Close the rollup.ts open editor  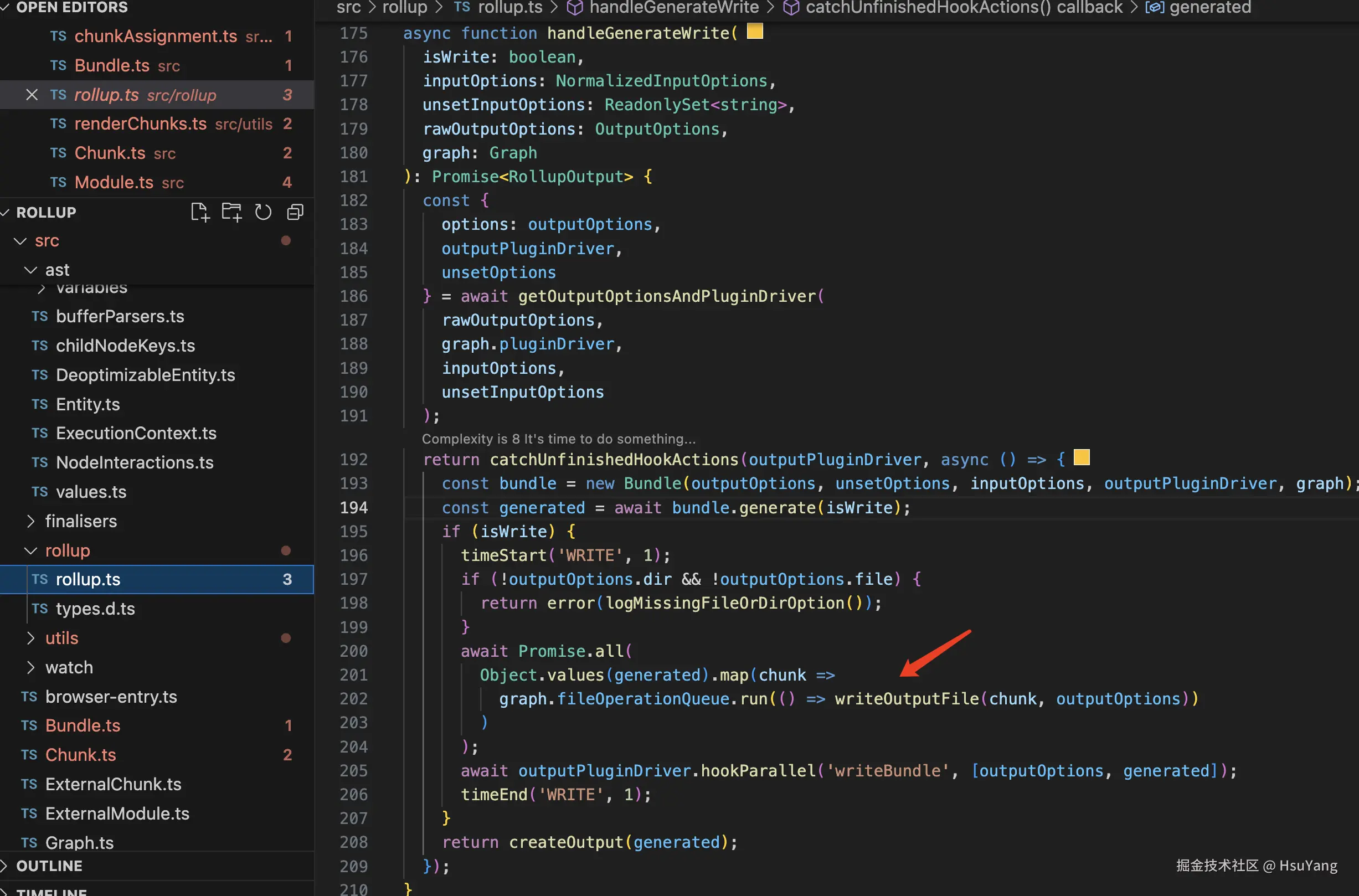32,95
